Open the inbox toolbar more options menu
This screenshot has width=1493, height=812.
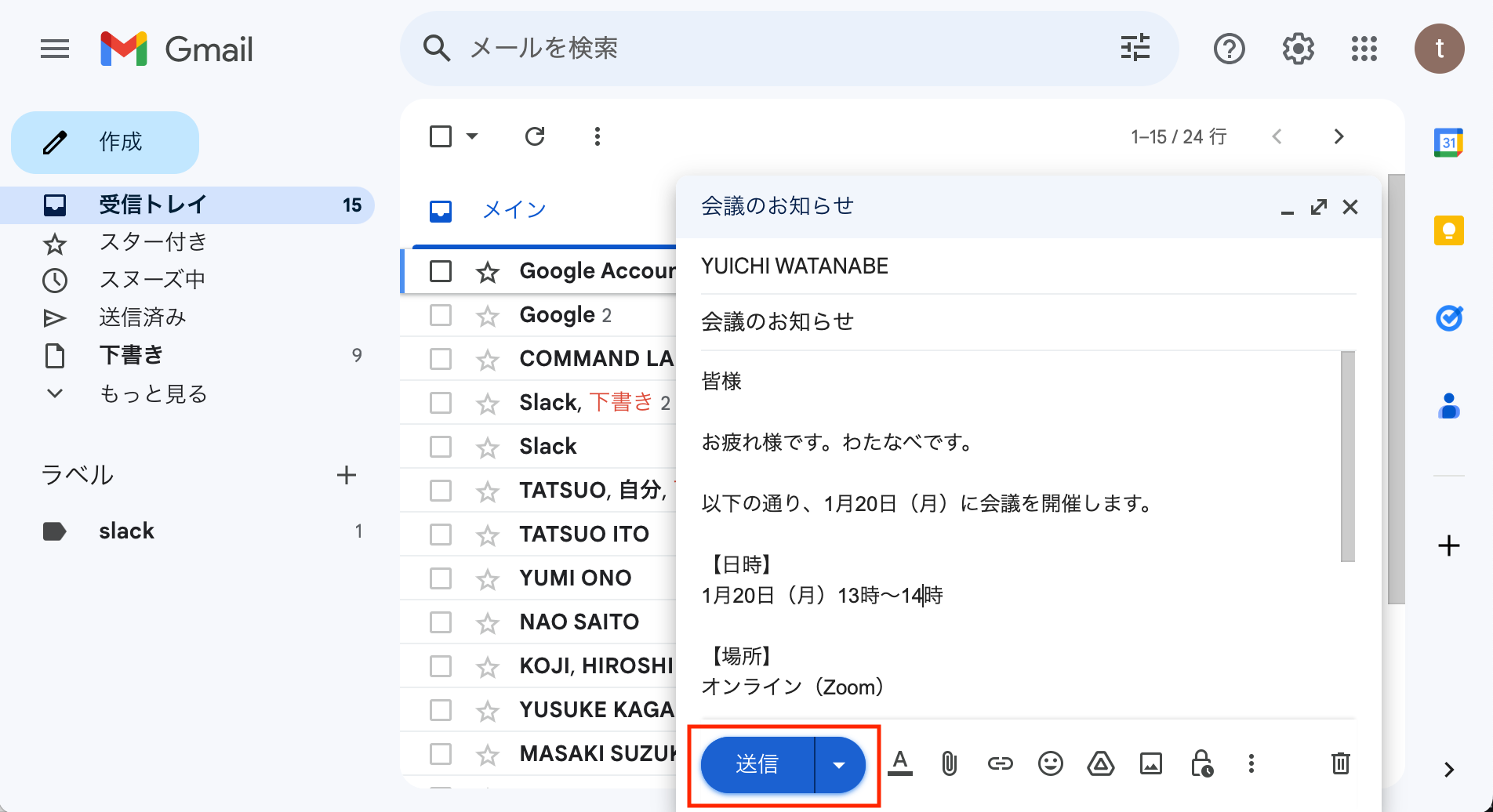coord(598,136)
